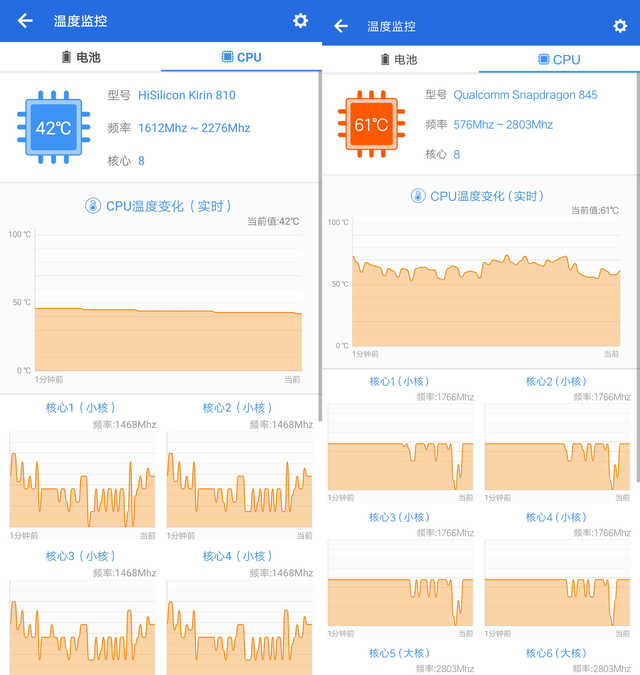Tap 核心1 (小核) heading in left screen

pyautogui.click(x=80, y=408)
